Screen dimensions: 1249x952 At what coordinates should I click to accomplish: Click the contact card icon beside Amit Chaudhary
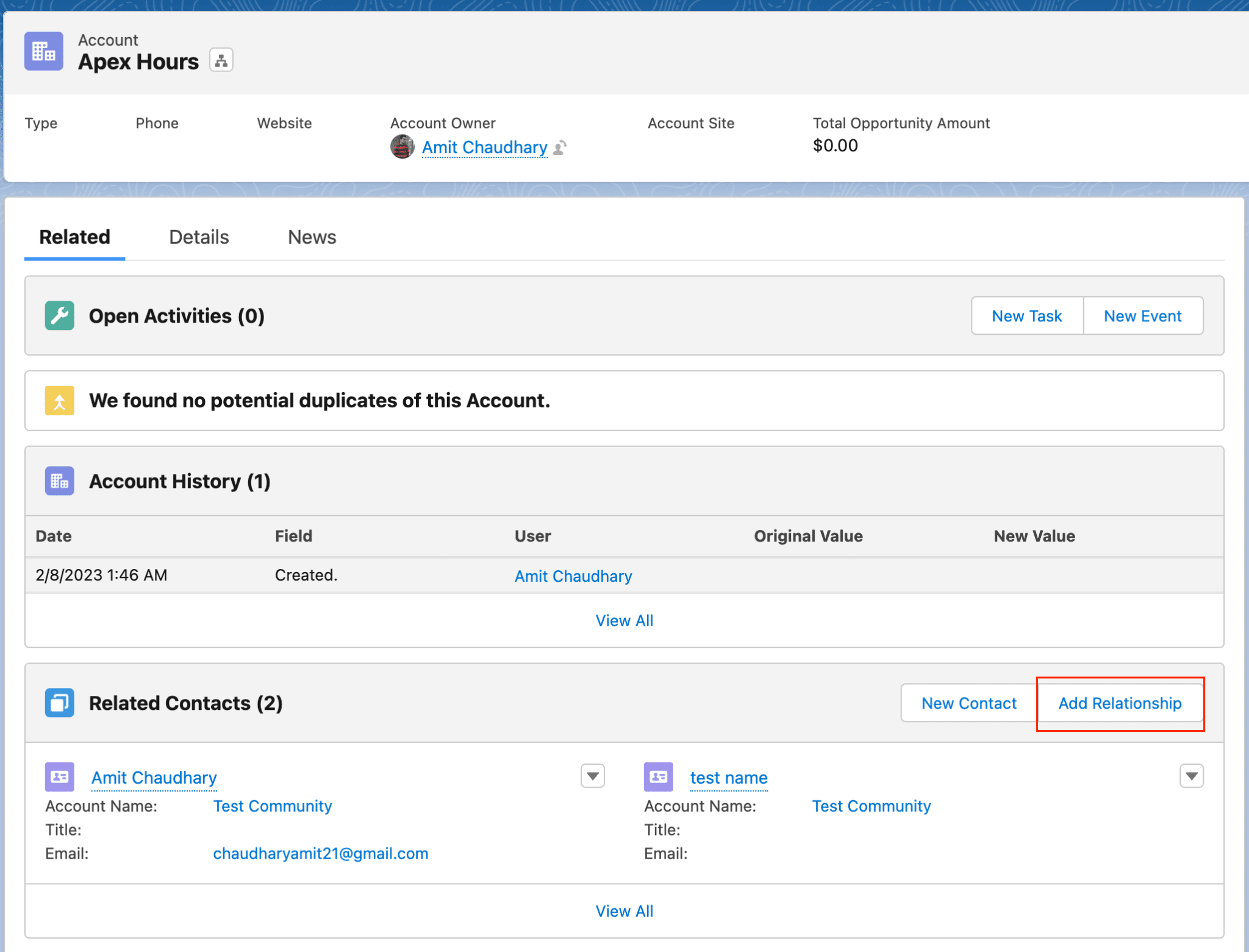coord(59,776)
